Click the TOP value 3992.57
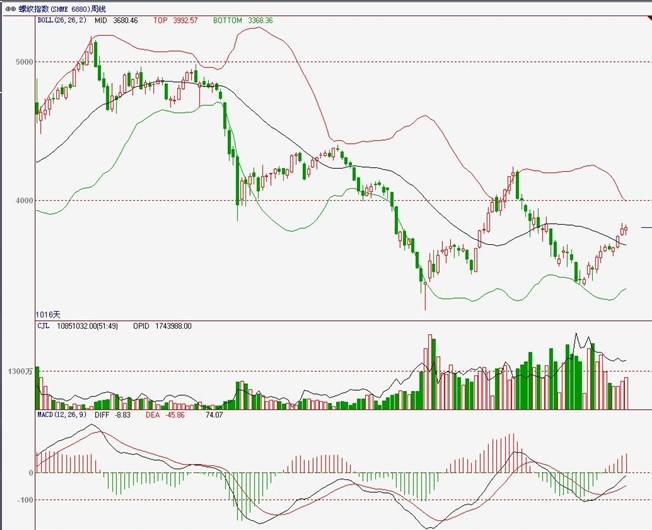 (x=185, y=20)
